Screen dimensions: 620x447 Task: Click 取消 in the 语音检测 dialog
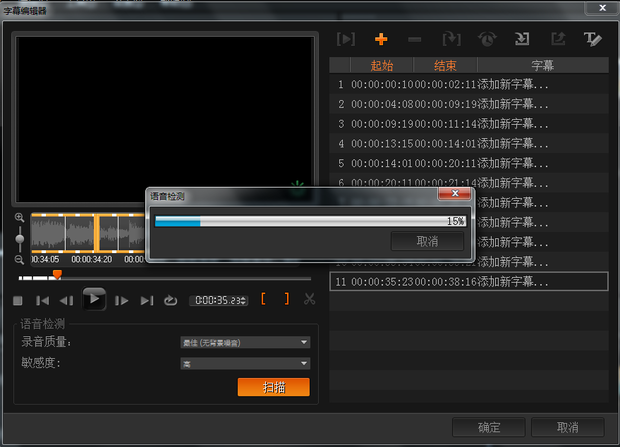427,241
